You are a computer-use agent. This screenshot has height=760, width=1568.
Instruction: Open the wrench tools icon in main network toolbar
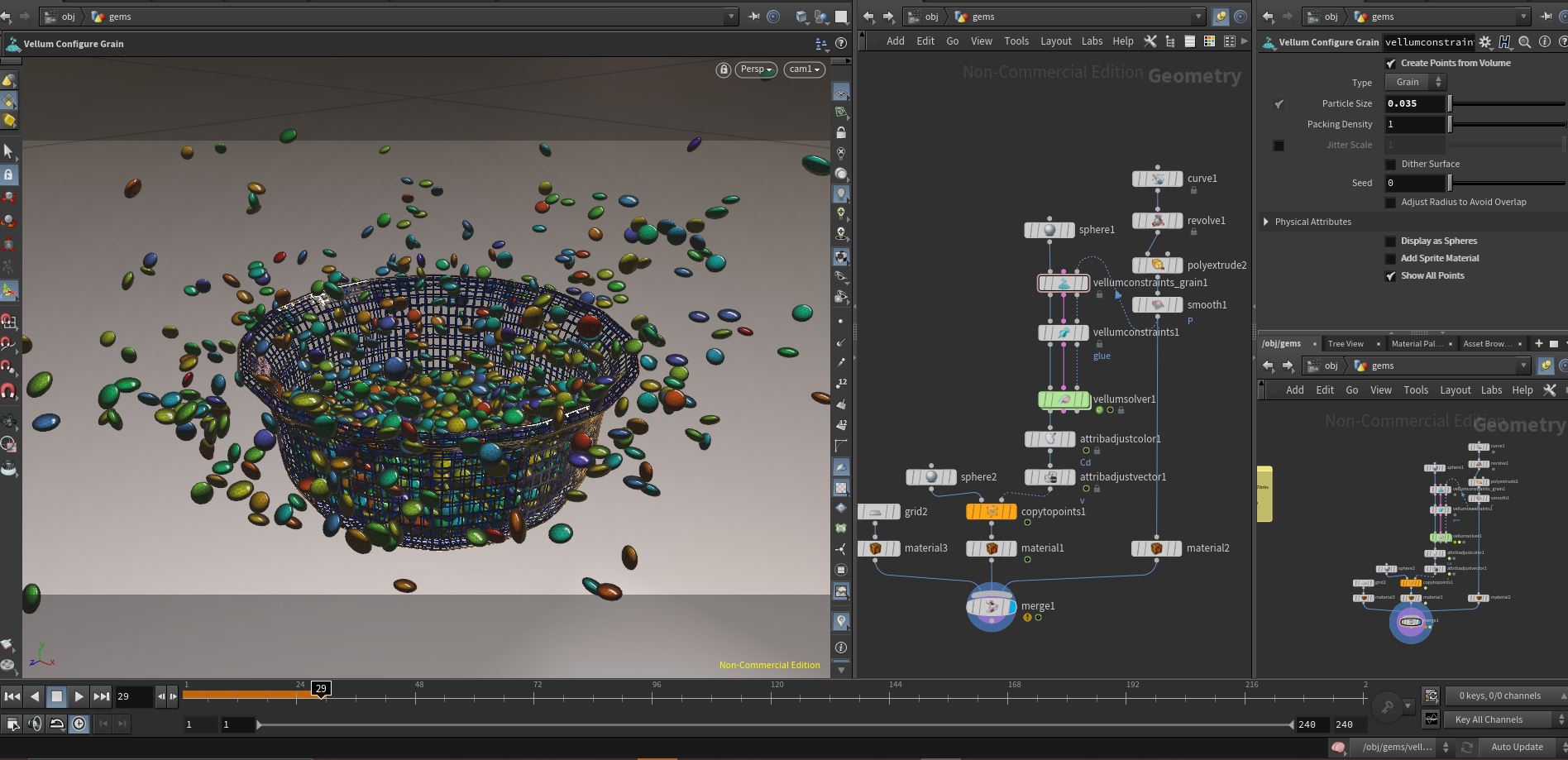(x=1150, y=41)
